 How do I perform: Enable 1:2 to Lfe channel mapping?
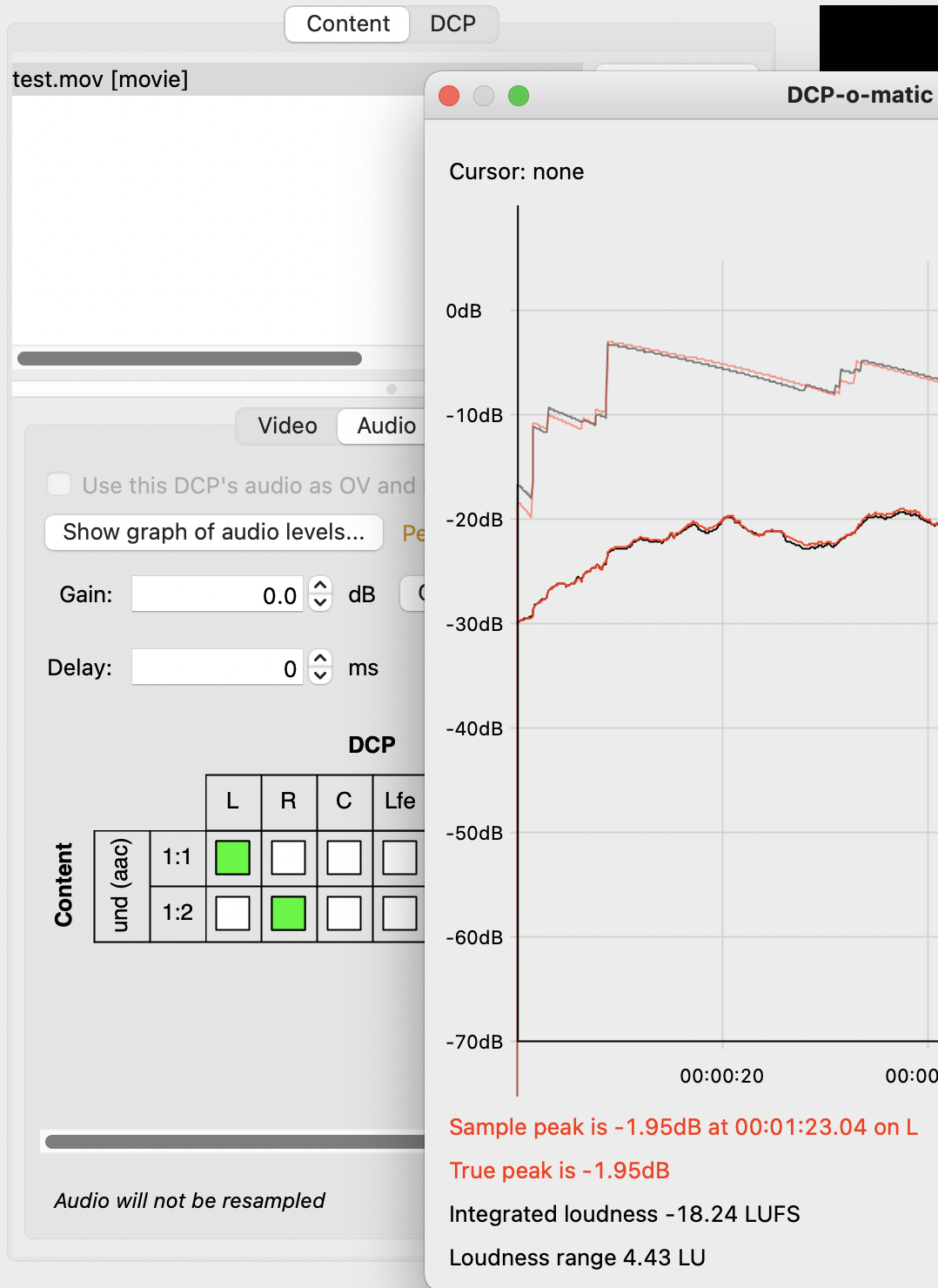399,913
